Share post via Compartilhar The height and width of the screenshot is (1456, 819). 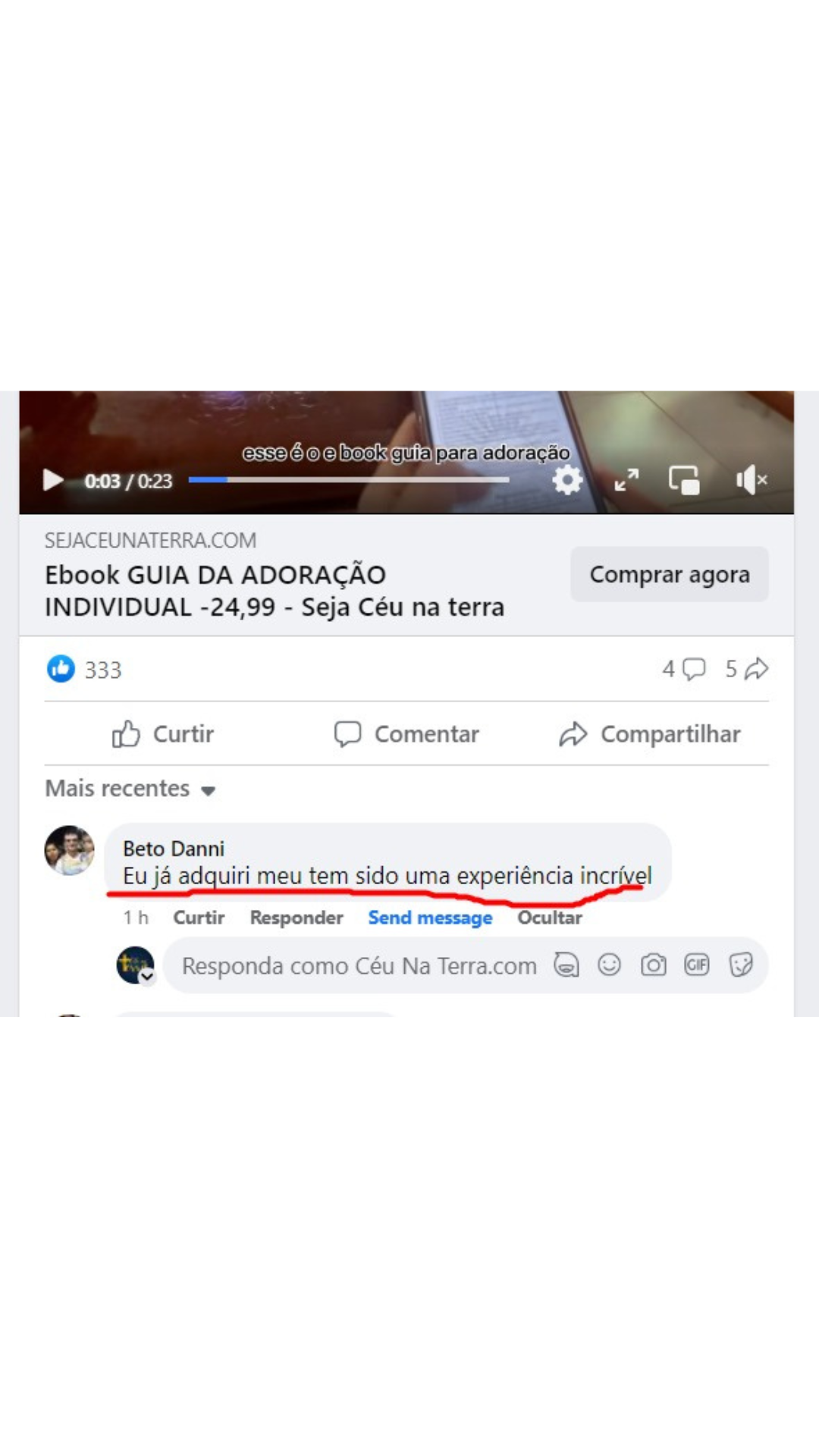click(649, 734)
